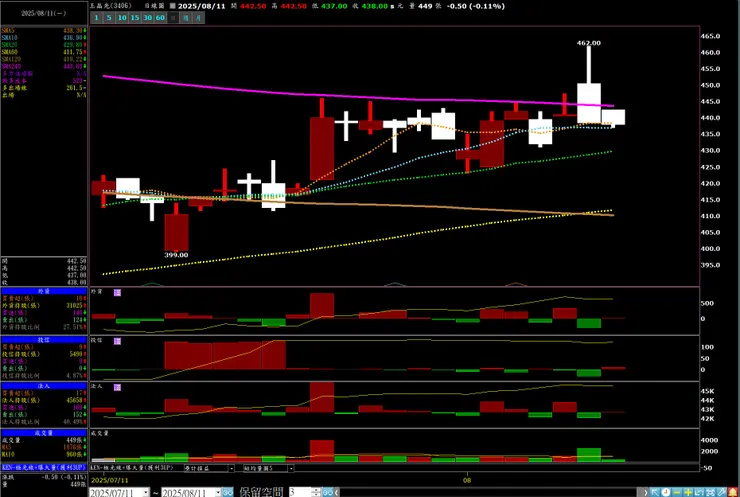The image size is (740, 497).
Task: Click the small square icon before chart date
Action: tap(173, 6)
